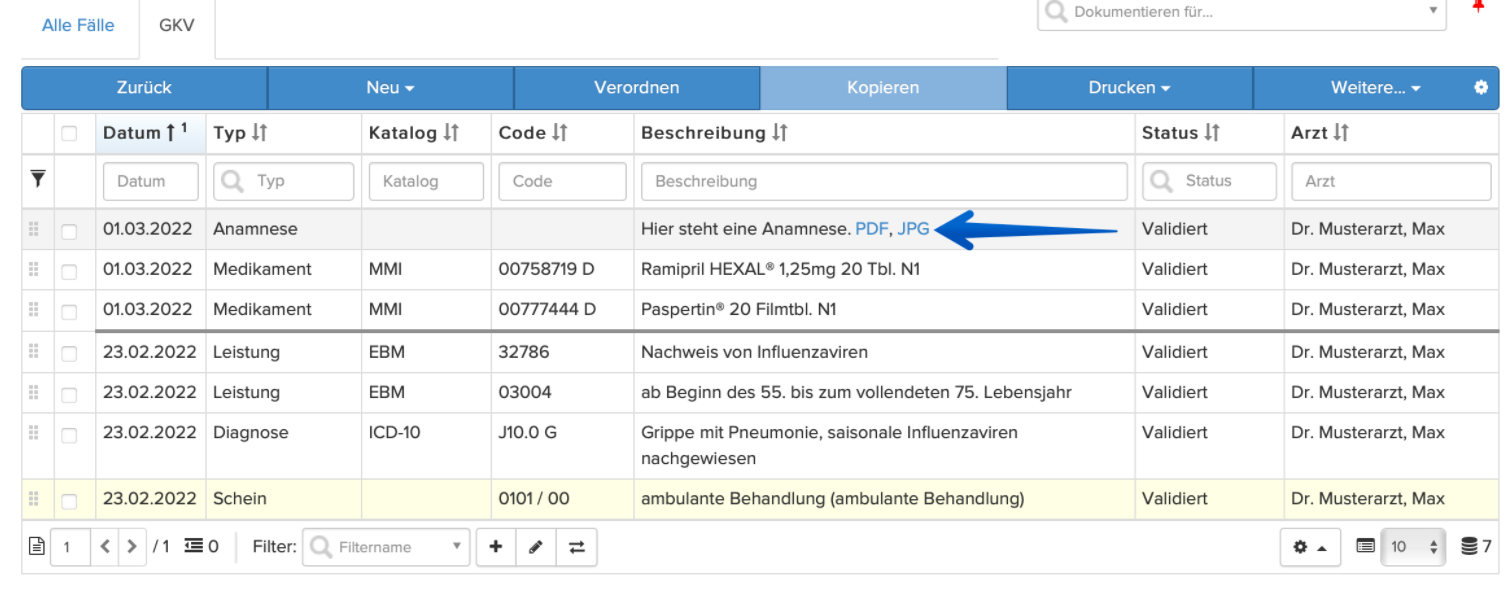1512x596 pixels.
Task: Click the sort icon next to Typ header
Action: coord(260,133)
